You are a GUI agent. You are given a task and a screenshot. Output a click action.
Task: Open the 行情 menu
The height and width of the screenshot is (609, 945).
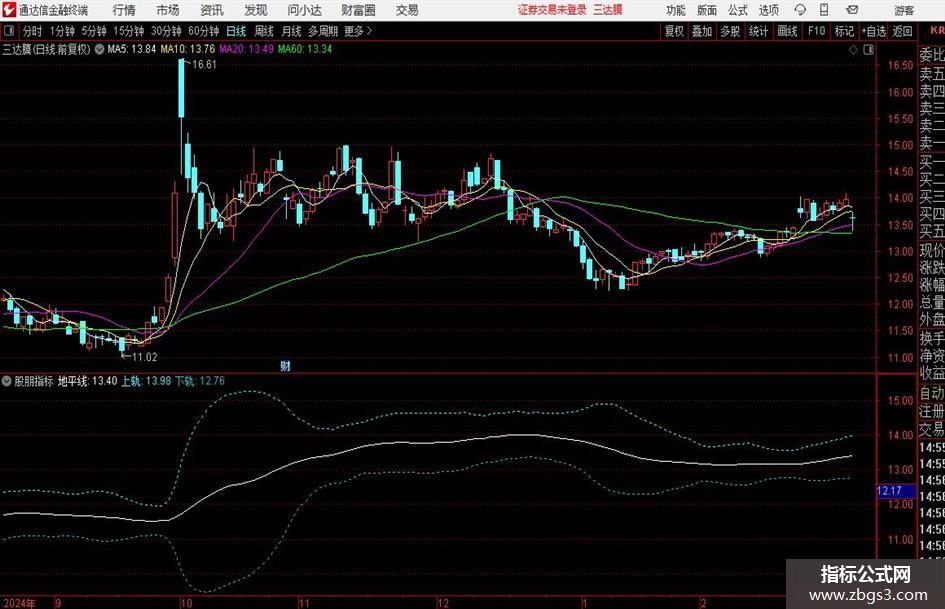(124, 10)
